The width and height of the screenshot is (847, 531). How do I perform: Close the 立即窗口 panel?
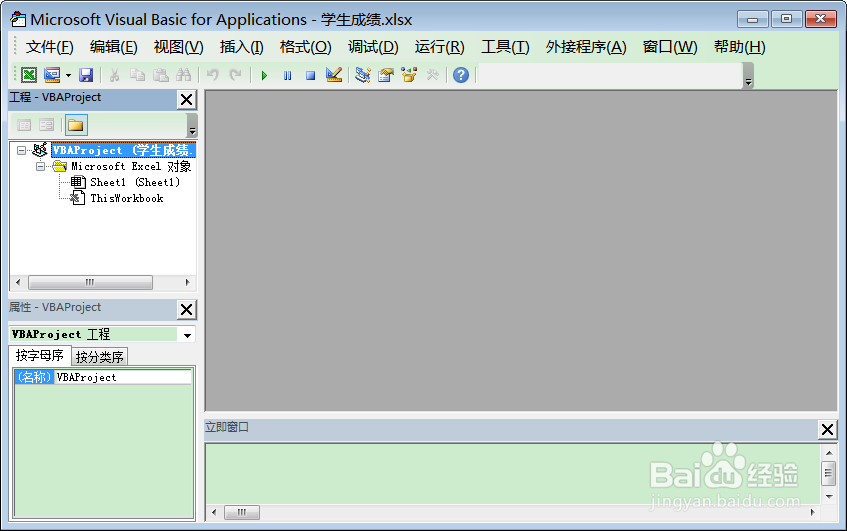point(827,429)
